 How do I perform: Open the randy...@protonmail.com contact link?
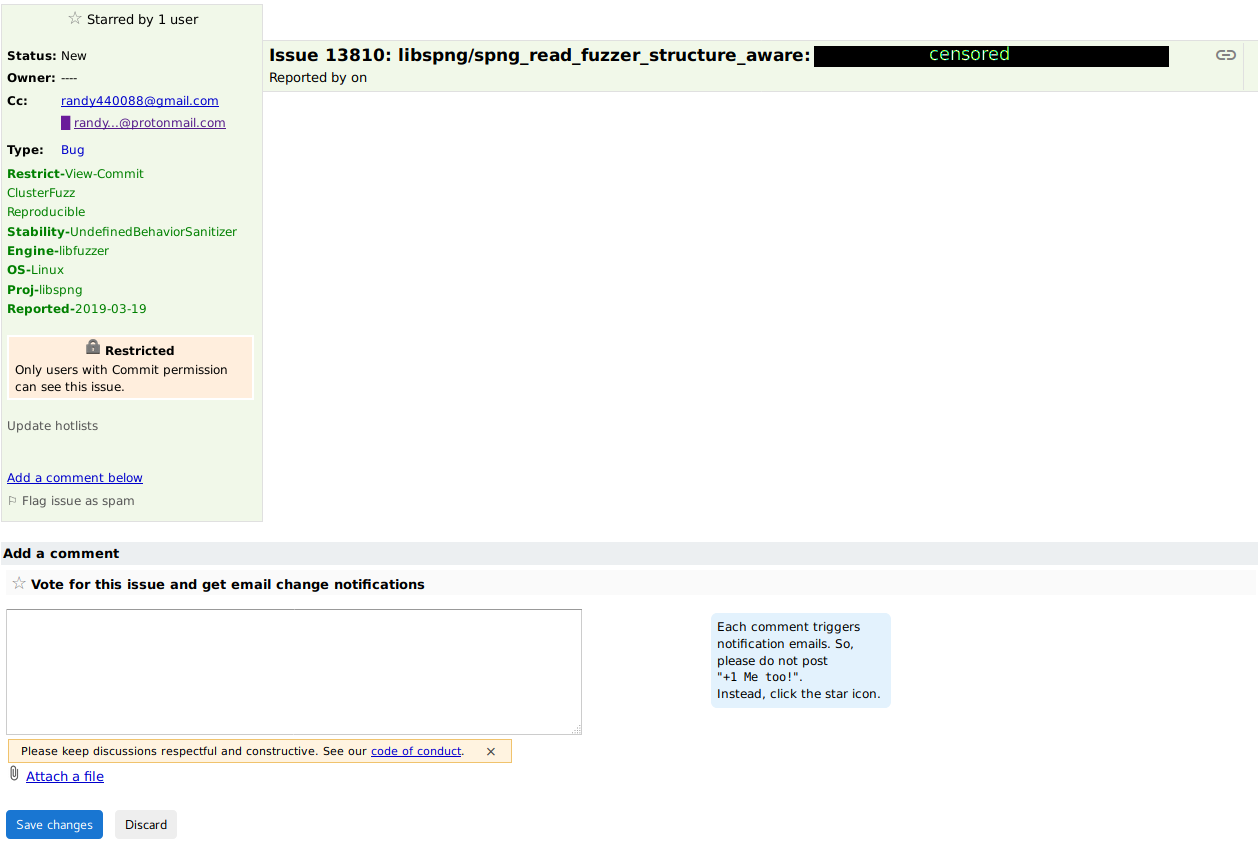click(x=150, y=122)
